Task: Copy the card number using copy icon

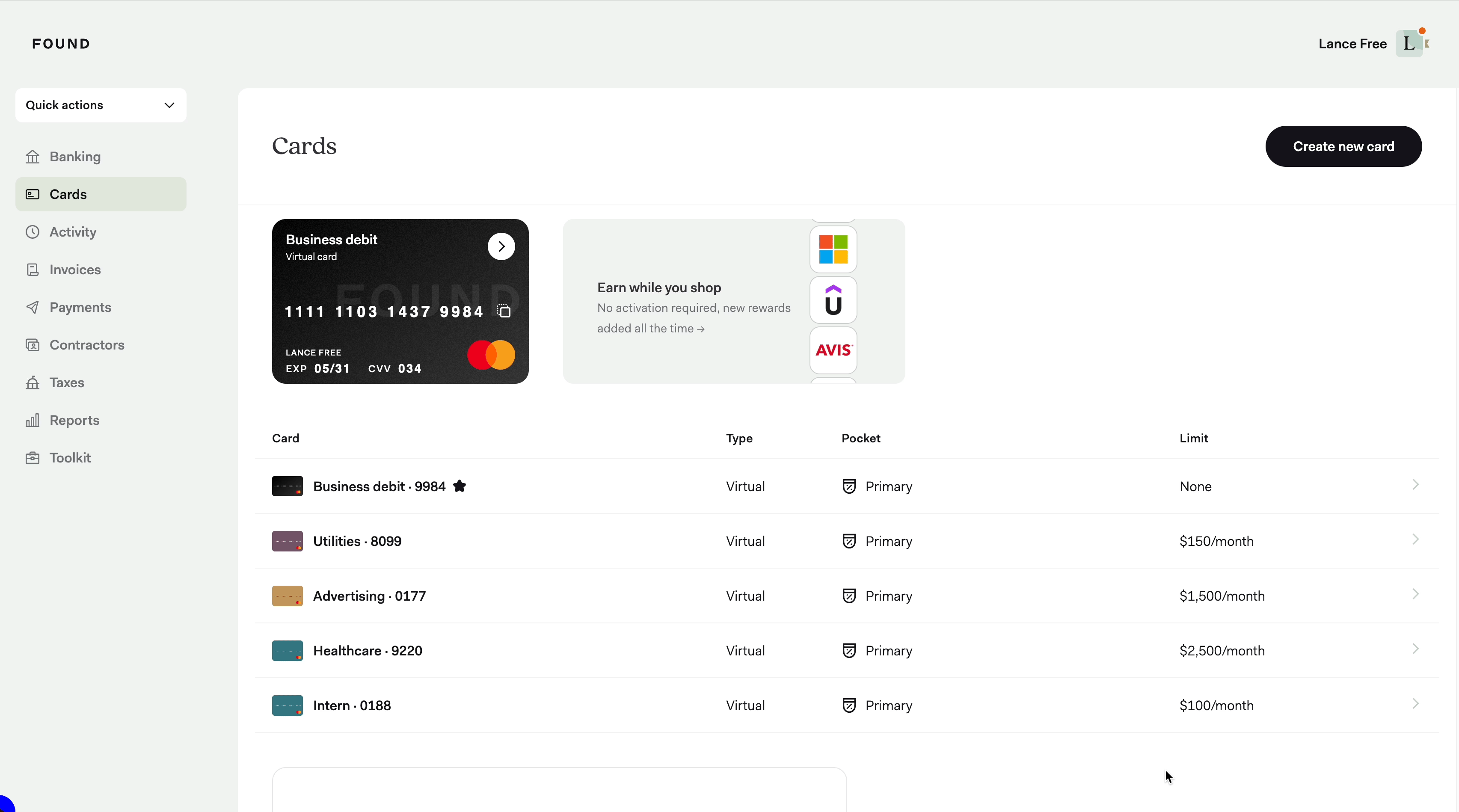Action: pyautogui.click(x=504, y=311)
